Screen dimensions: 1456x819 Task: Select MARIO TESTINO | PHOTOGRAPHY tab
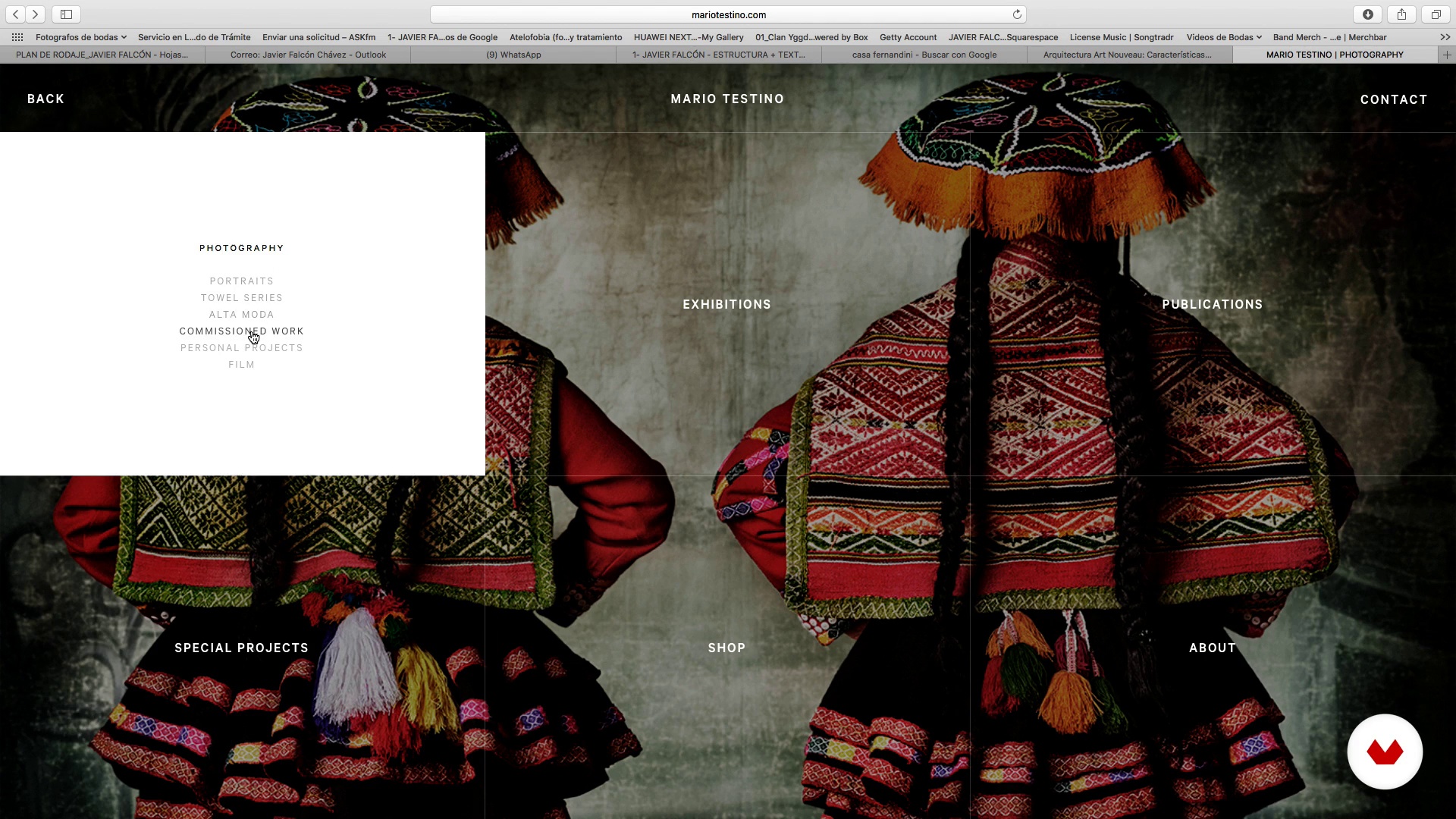[x=1335, y=55]
